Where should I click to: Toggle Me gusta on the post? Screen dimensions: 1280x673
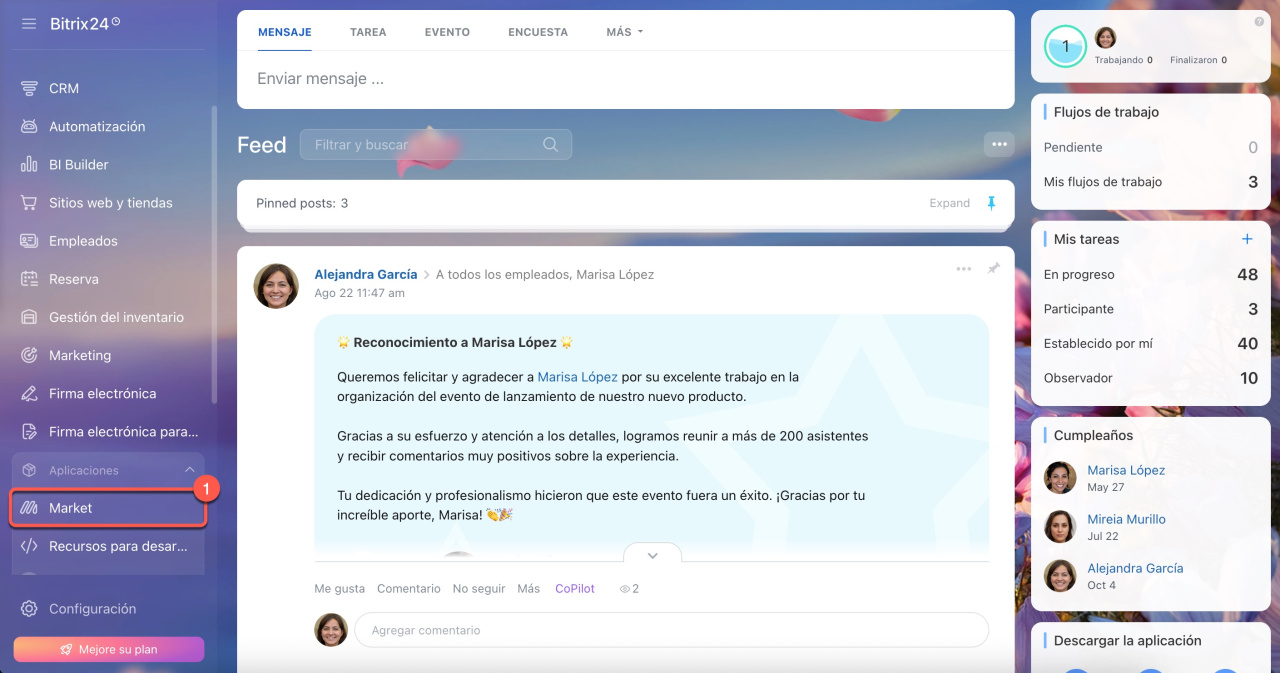coord(339,589)
